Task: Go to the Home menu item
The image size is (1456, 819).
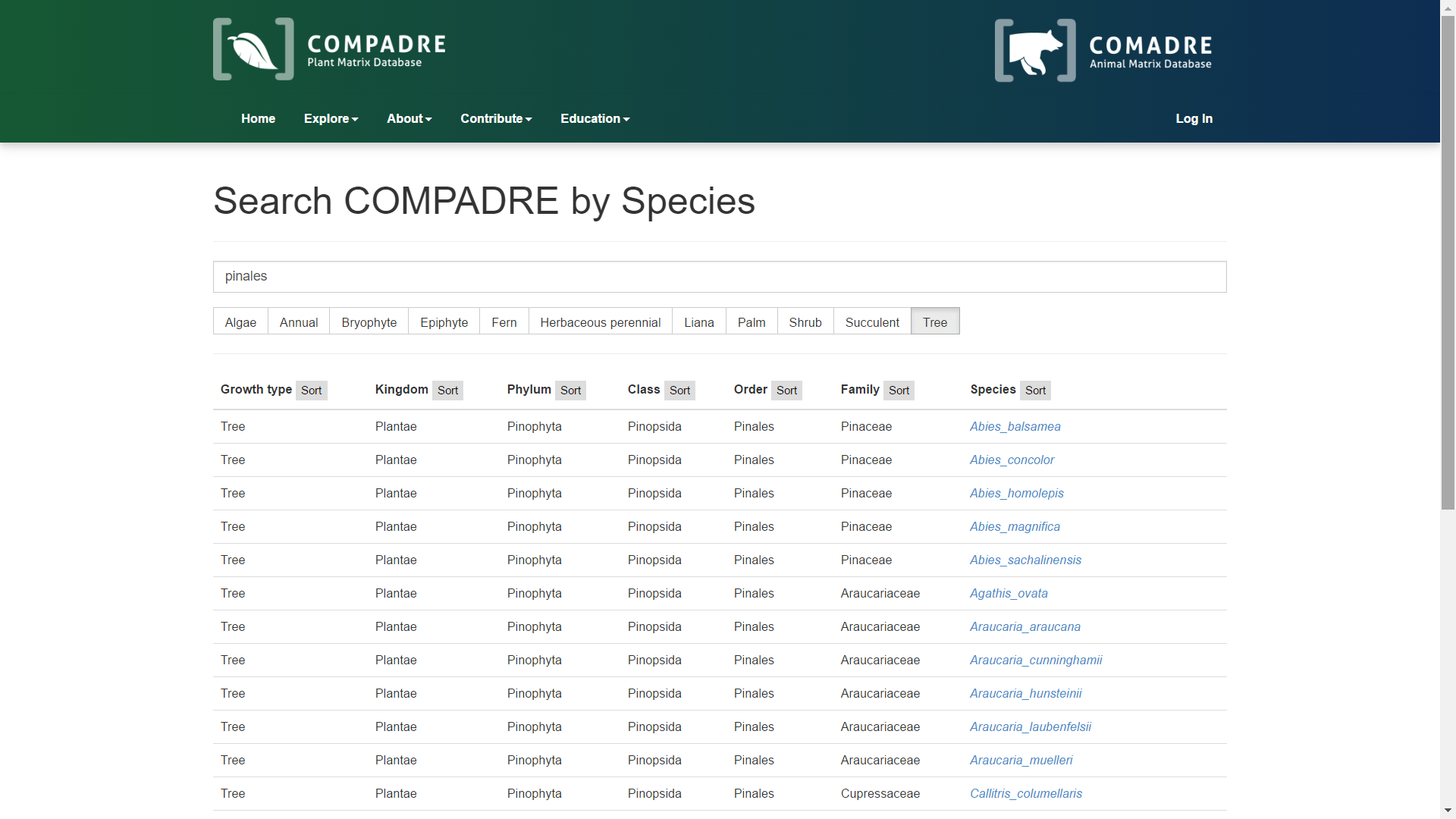Action: point(258,118)
